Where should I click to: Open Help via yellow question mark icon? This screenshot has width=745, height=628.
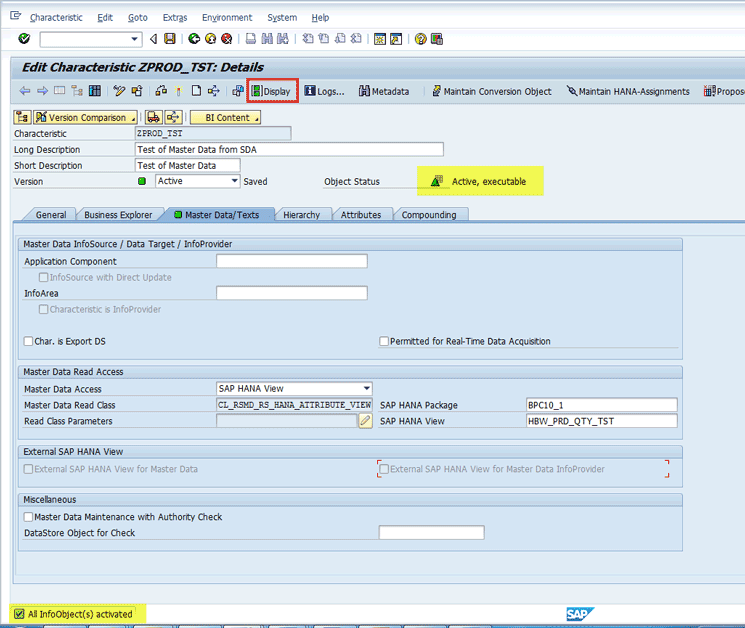pyautogui.click(x=421, y=39)
